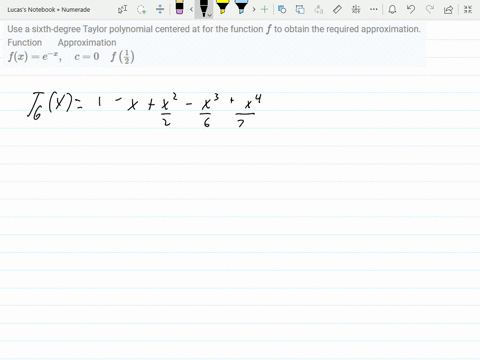Screen dimensions: 480x360
Task: Click the ink to text icon
Action: [319, 9]
